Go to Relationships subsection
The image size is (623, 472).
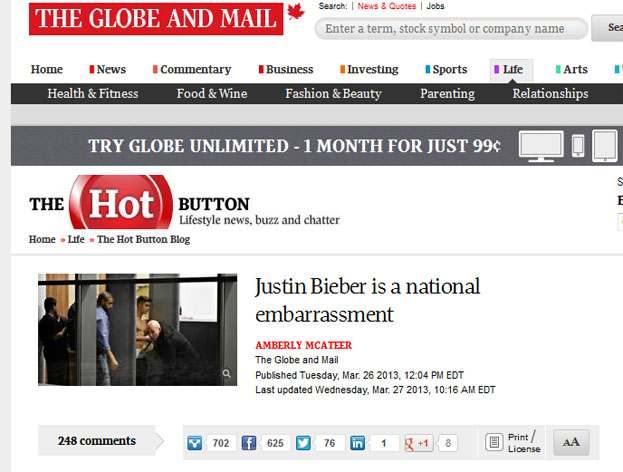550,94
